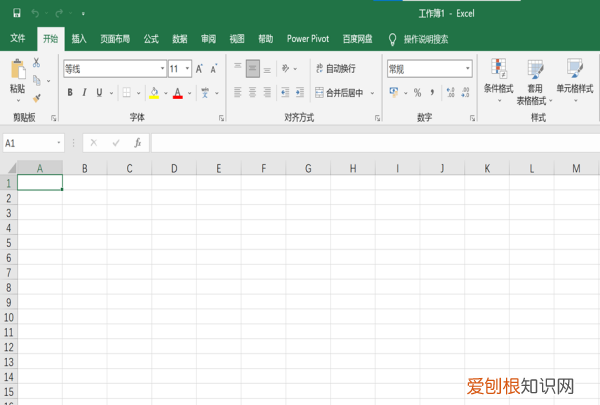600x405 pixels.
Task: Click the Format Painter brush icon
Action: (37, 98)
